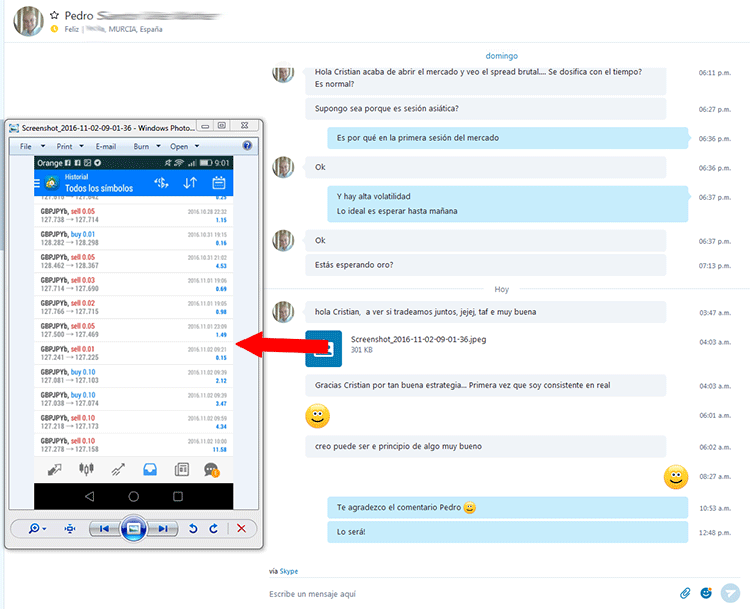Delete the image with red X button

tap(241, 529)
